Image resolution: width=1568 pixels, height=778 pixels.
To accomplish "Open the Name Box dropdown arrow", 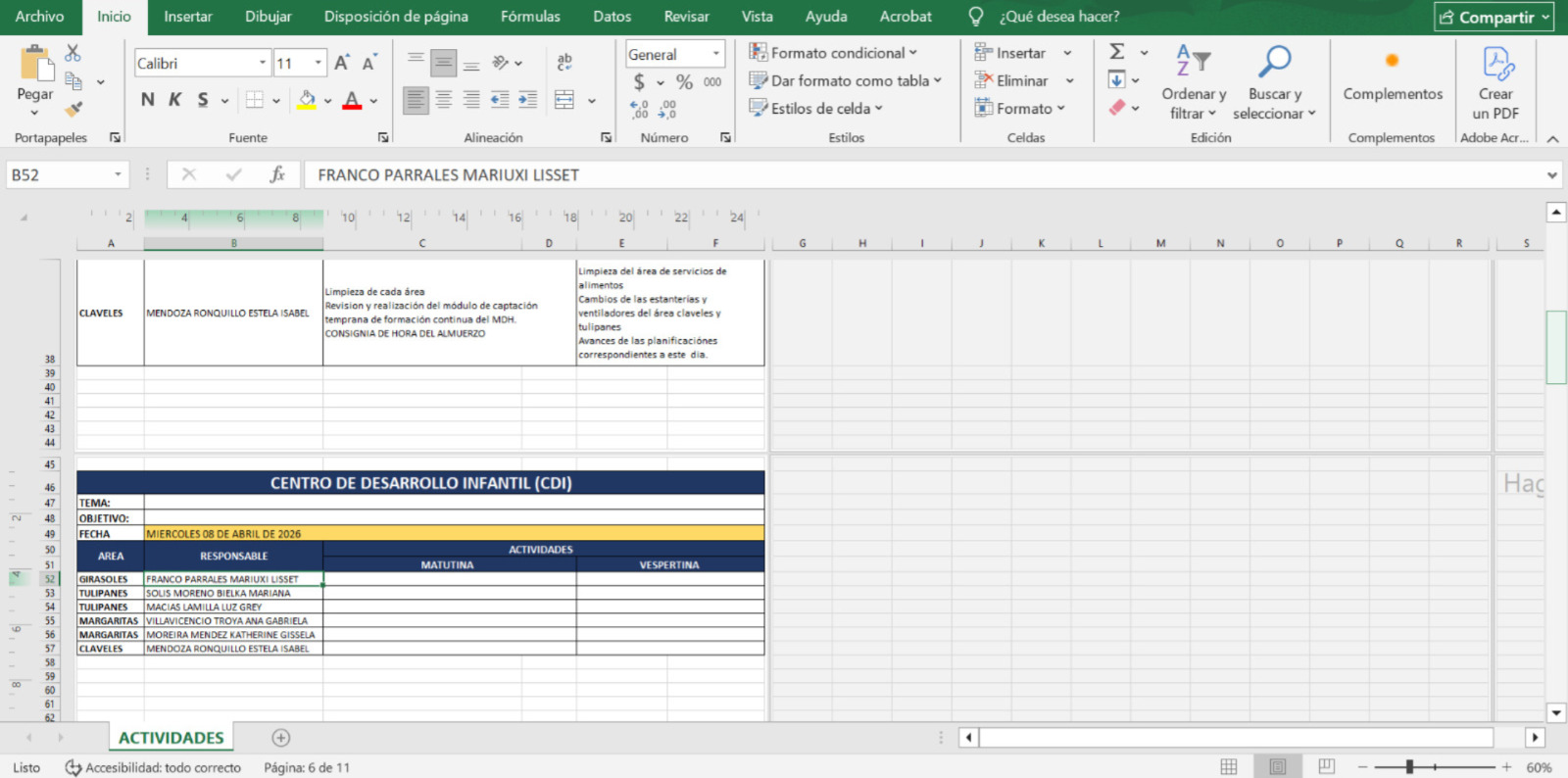I will [x=118, y=174].
